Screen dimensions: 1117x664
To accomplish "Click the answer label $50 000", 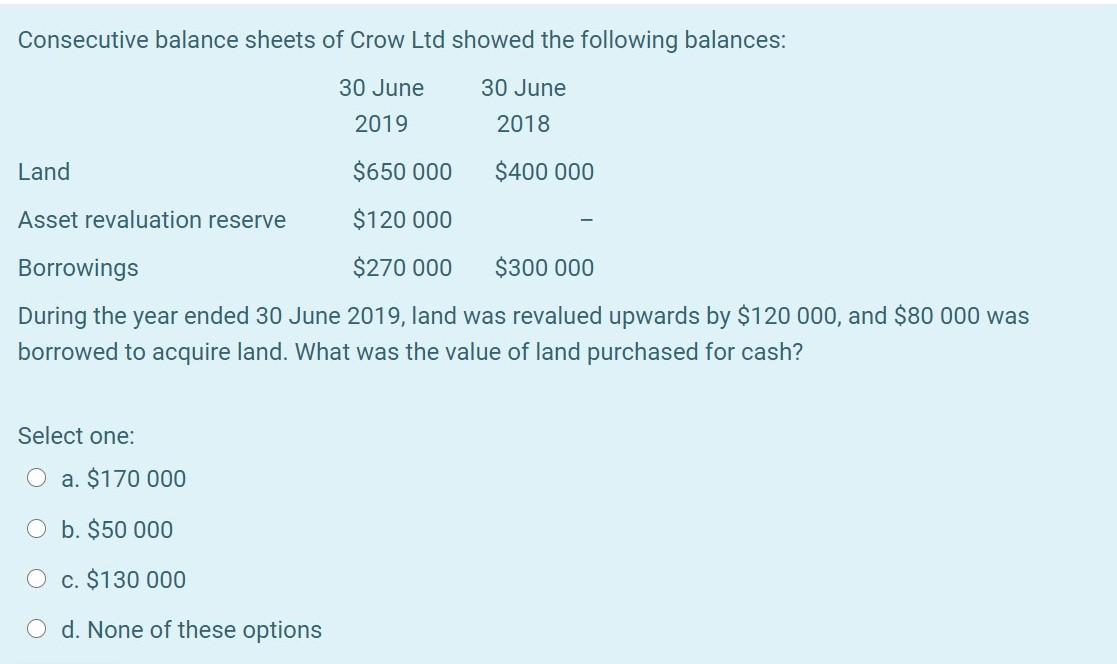I will [x=130, y=529].
